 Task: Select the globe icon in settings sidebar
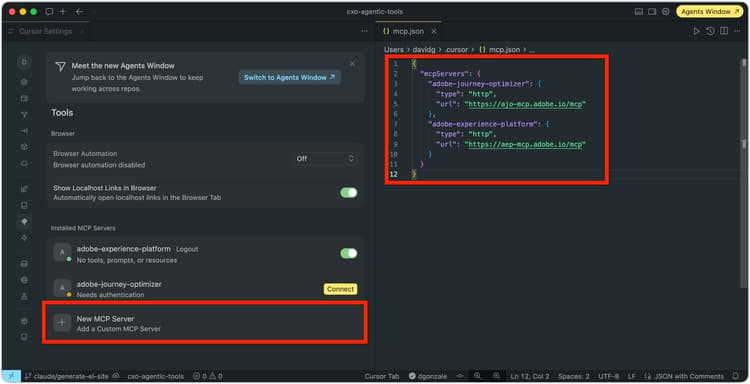click(x=24, y=280)
